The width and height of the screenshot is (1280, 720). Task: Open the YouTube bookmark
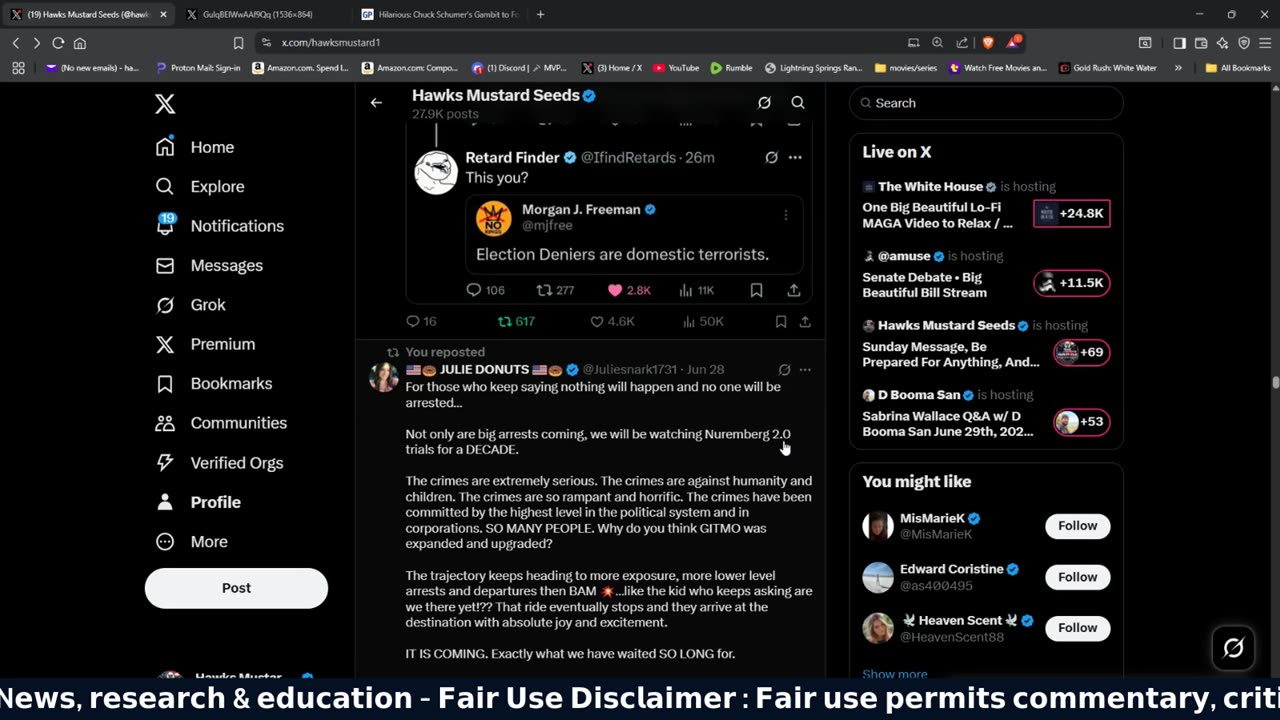tap(676, 68)
